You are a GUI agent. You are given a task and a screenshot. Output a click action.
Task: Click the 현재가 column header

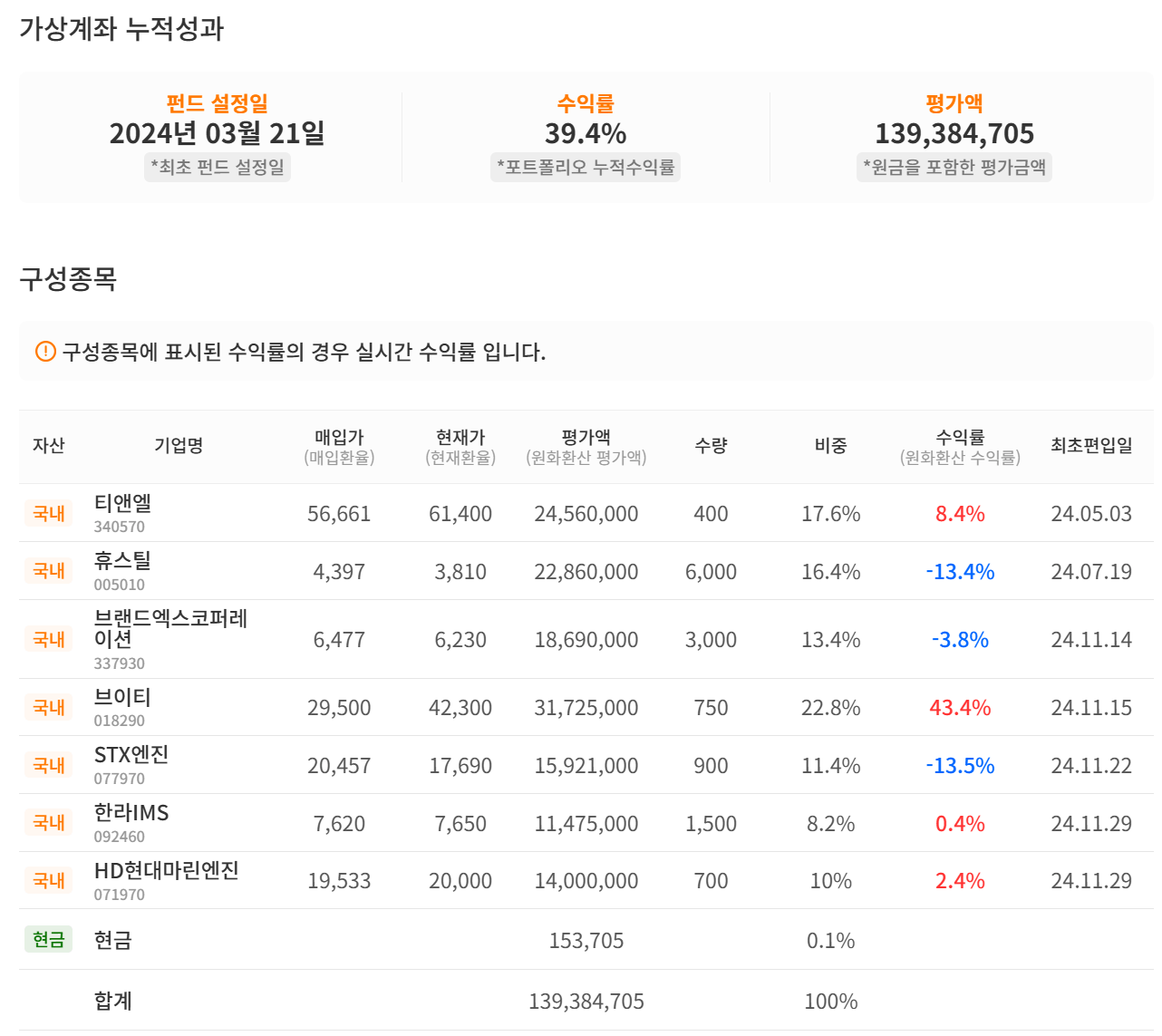pyautogui.click(x=460, y=437)
